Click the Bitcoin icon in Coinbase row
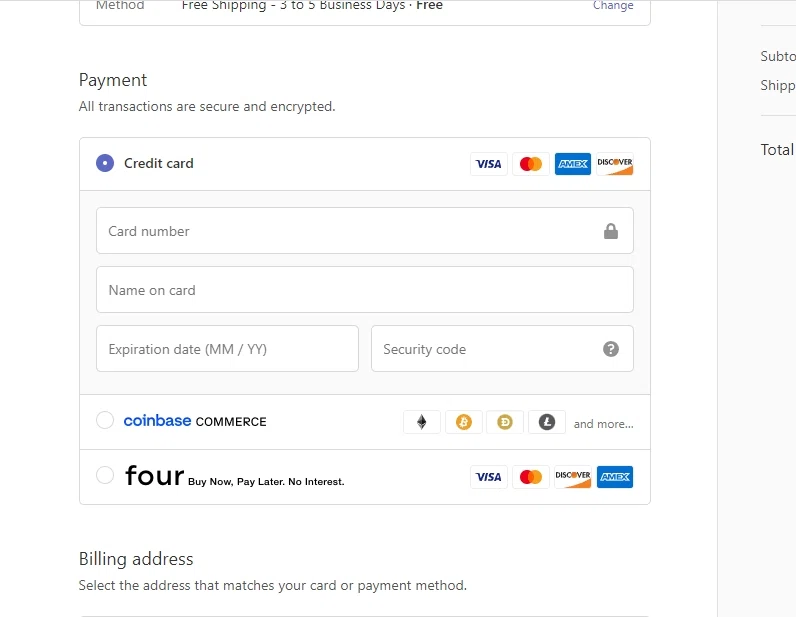 click(x=463, y=422)
